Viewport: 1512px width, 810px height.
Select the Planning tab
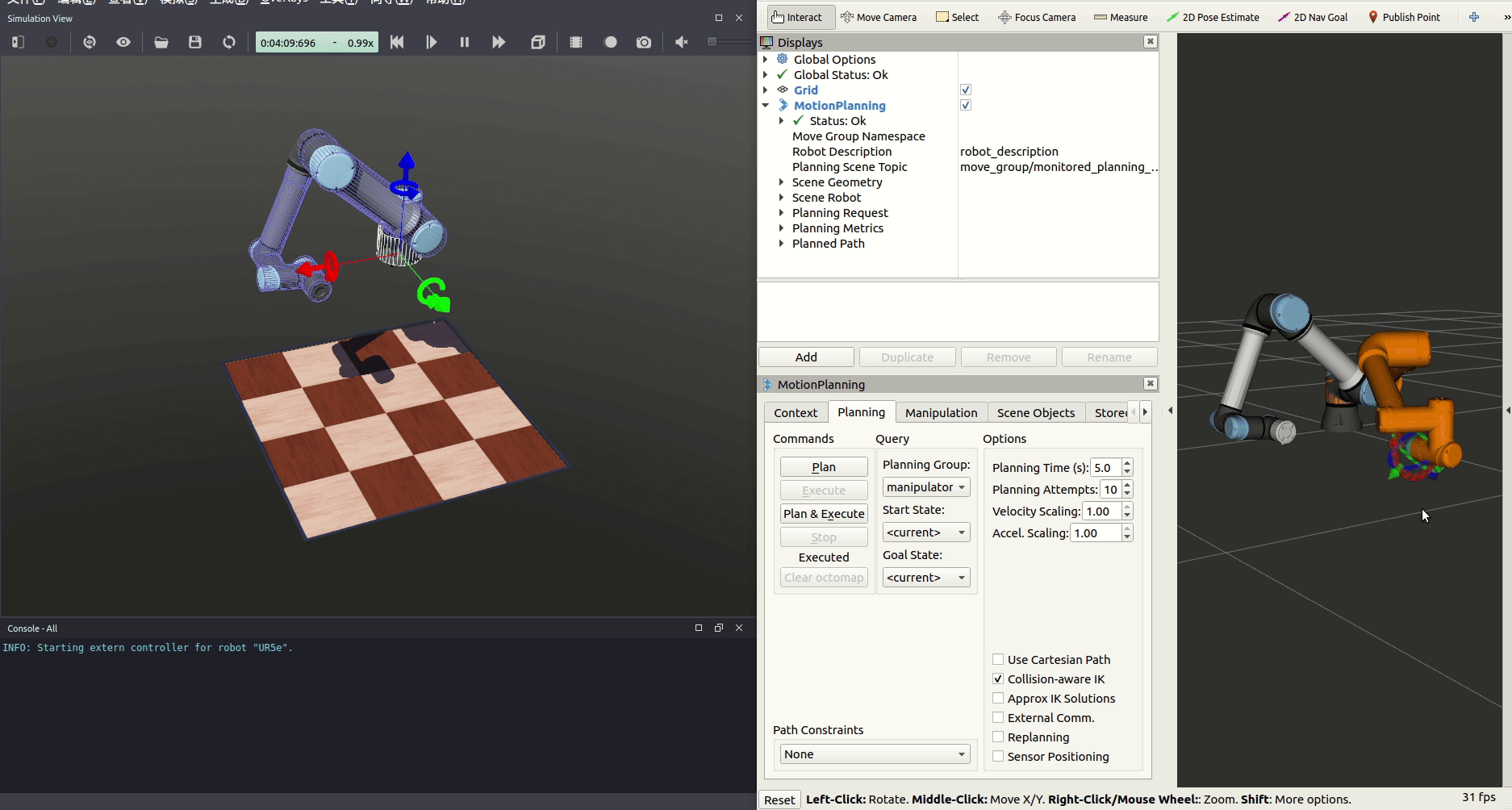[861, 411]
